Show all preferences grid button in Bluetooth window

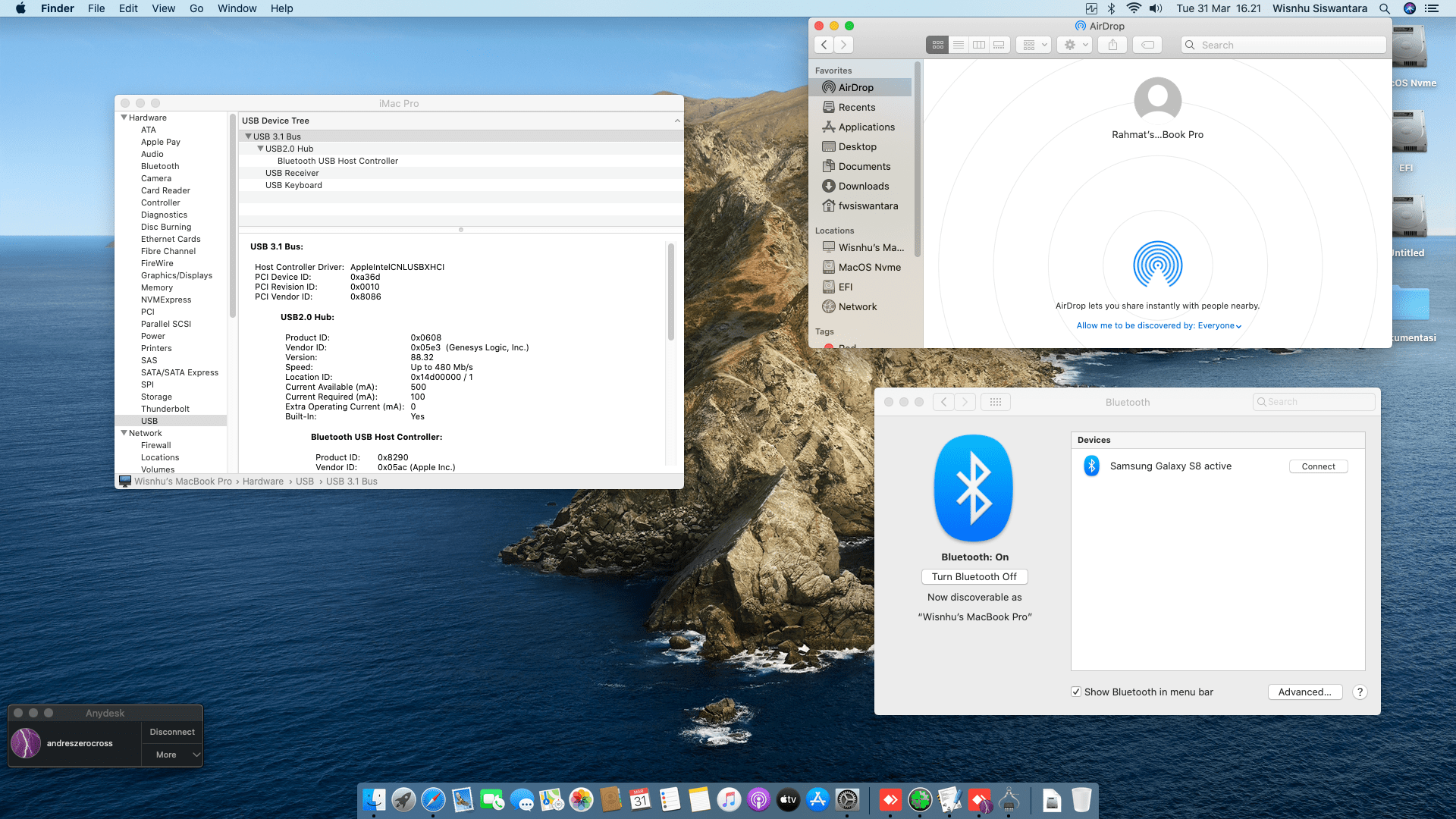coord(996,402)
